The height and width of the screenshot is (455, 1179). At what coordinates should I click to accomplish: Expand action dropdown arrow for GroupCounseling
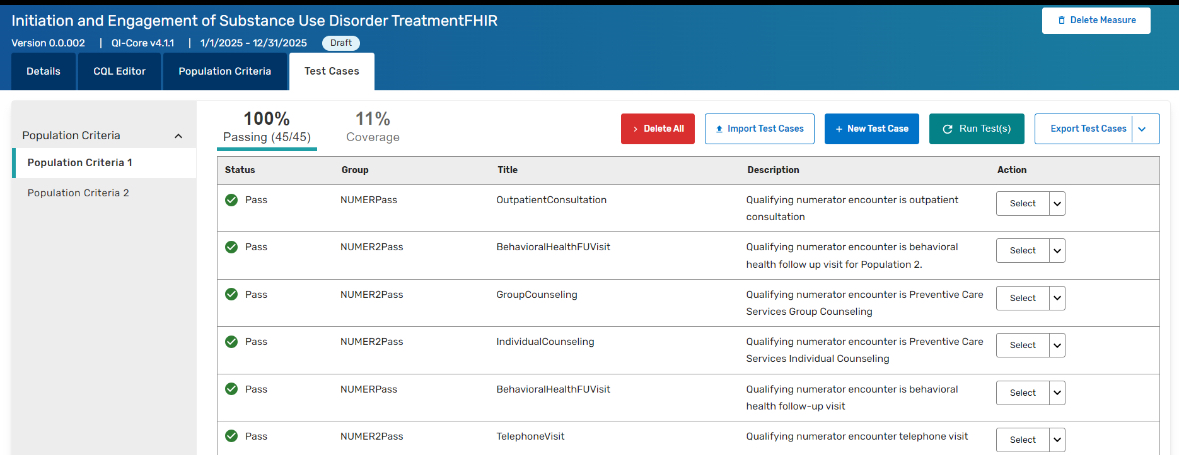1057,298
